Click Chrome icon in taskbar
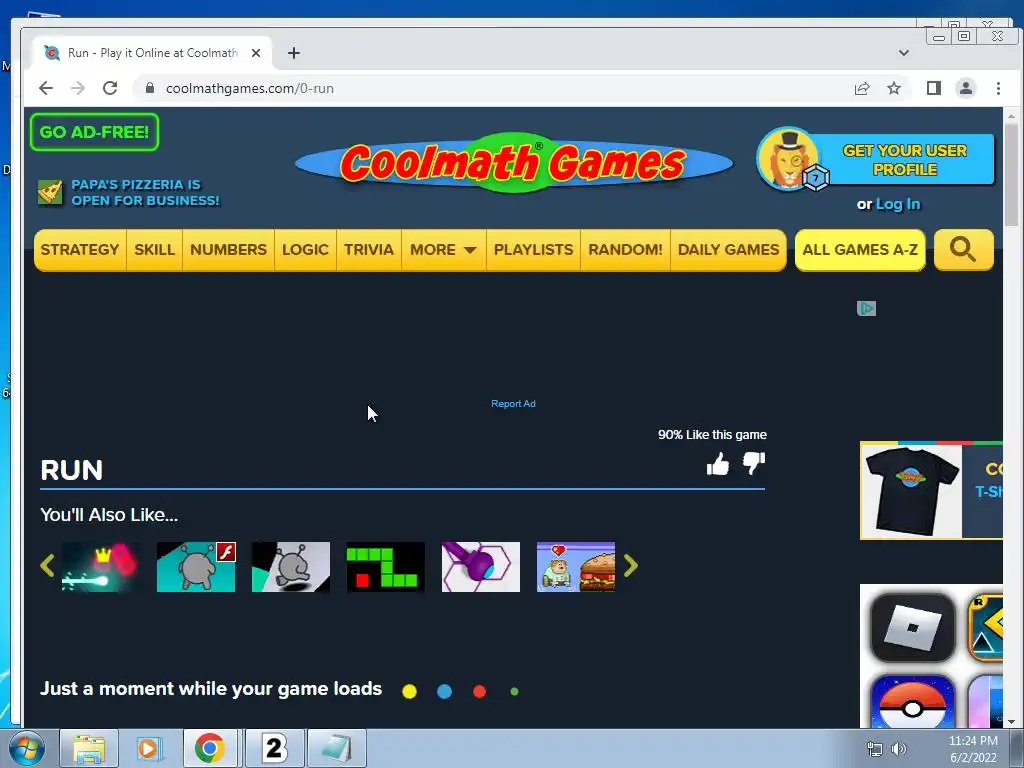 tap(210, 748)
